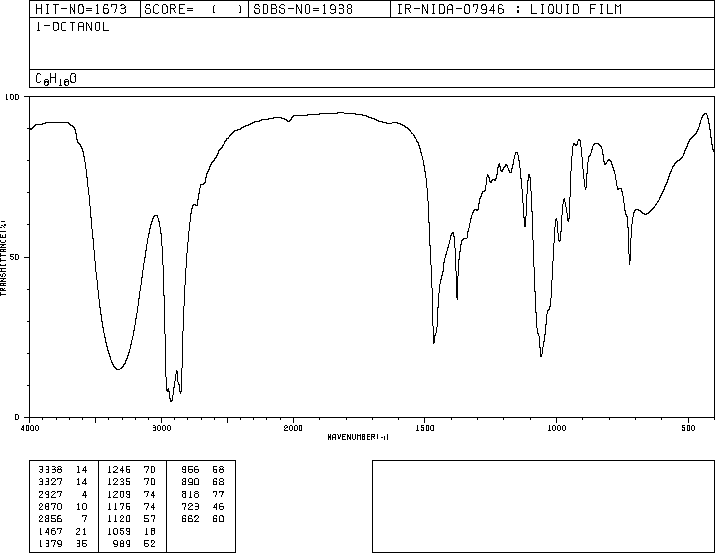Screen dimensions: 715x553
Task: Click the empty box right of peak table
Action: coord(543,506)
